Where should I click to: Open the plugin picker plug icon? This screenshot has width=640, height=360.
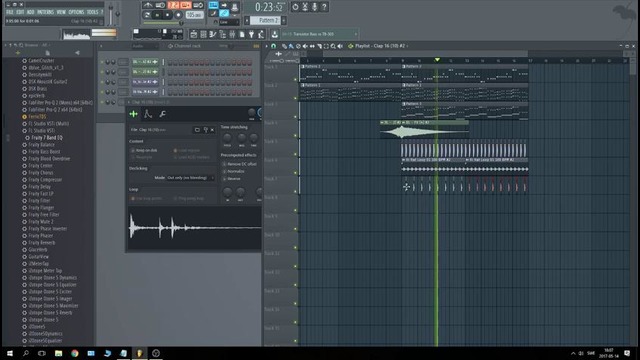[252, 35]
